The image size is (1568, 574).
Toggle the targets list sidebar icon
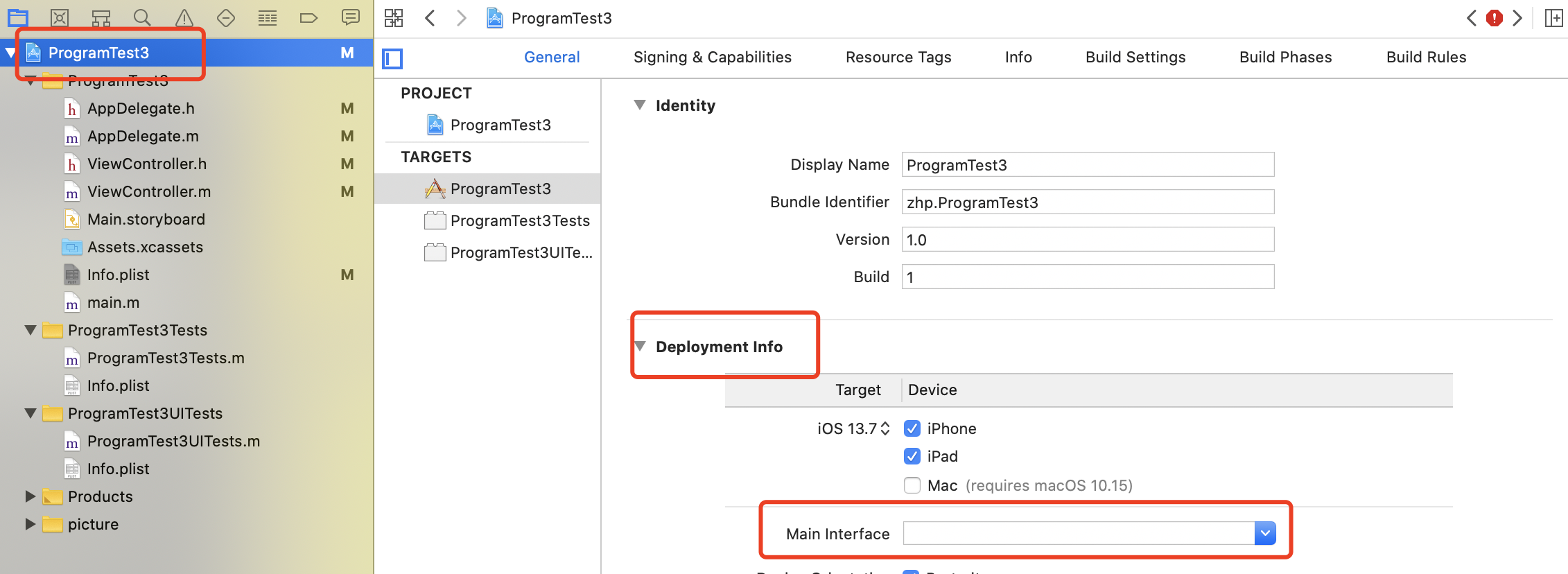tap(393, 58)
